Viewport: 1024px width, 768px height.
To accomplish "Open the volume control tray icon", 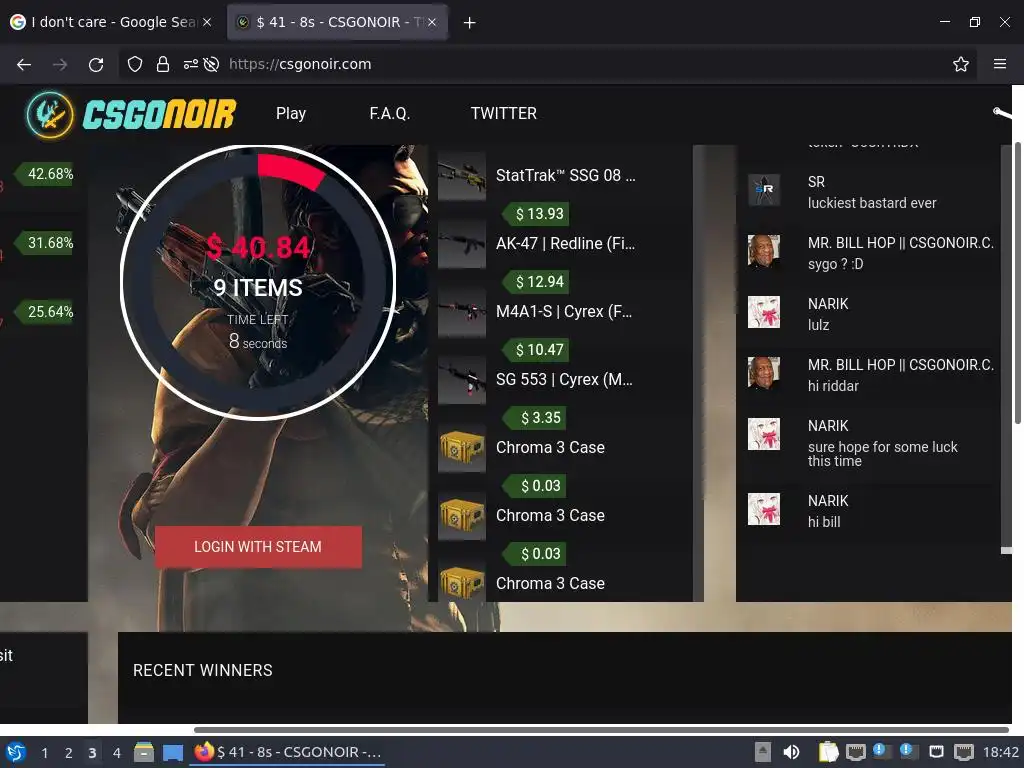I will (791, 752).
